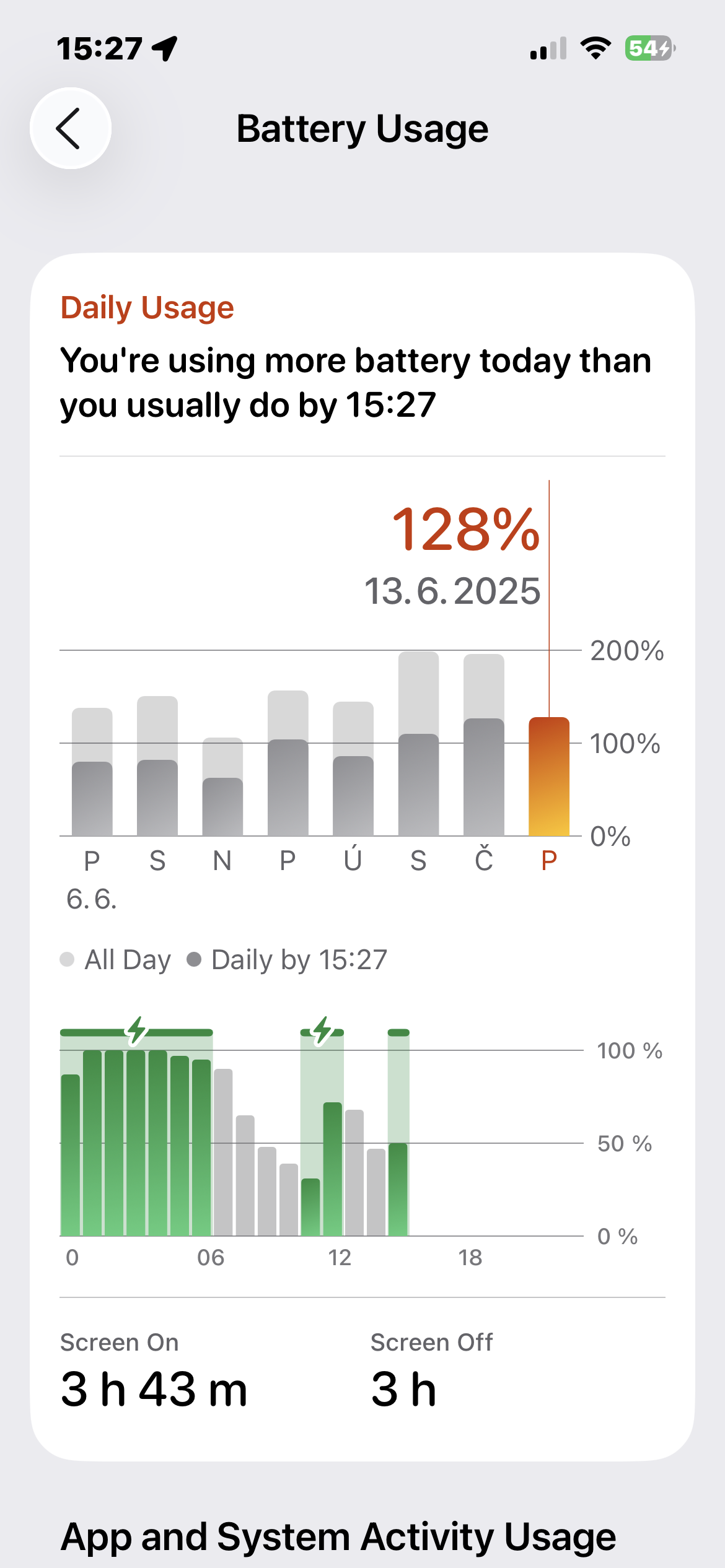Tap the back chevron button
Image resolution: width=725 pixels, height=1568 pixels.
pos(70,128)
